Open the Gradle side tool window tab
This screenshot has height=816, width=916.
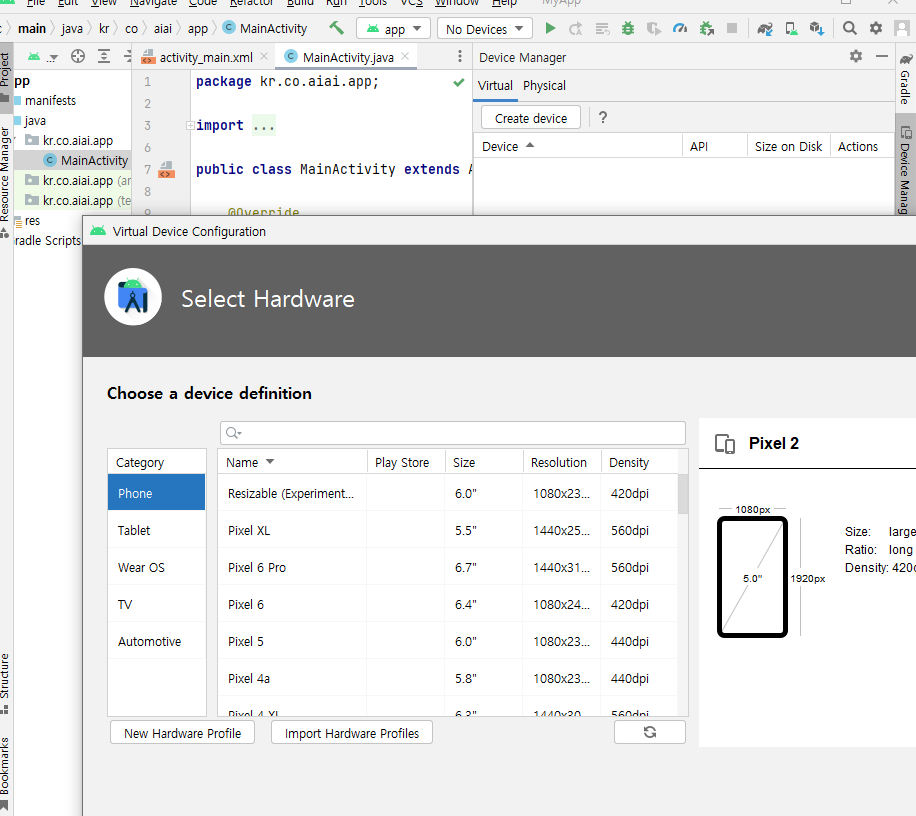(905, 78)
